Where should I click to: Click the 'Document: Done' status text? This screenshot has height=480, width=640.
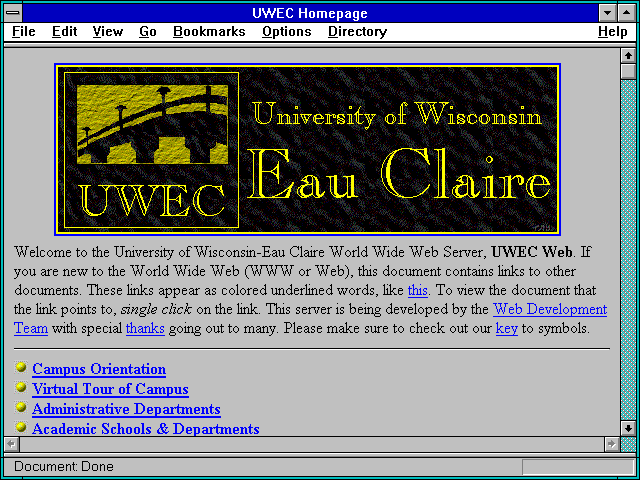pos(64,466)
